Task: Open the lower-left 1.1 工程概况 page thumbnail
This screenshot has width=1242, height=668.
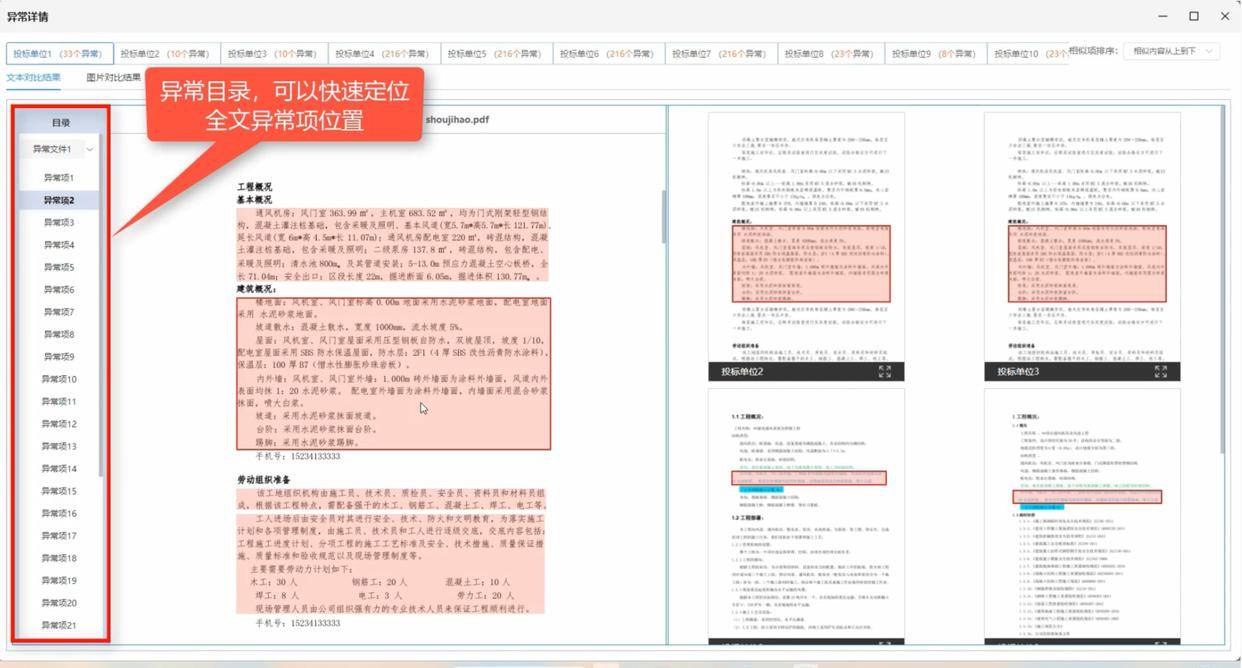Action: 806,516
